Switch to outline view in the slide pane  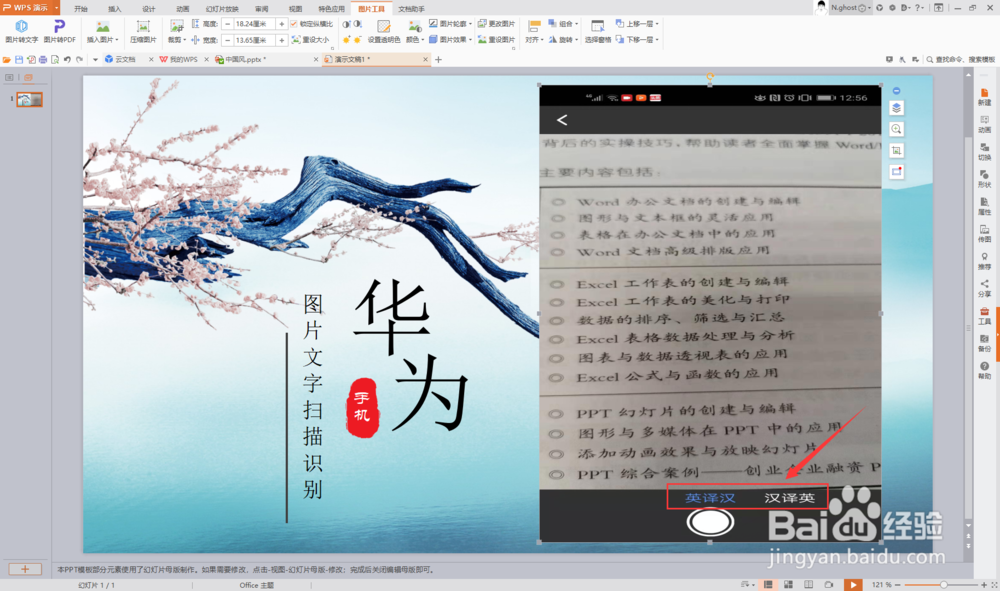tap(10, 77)
